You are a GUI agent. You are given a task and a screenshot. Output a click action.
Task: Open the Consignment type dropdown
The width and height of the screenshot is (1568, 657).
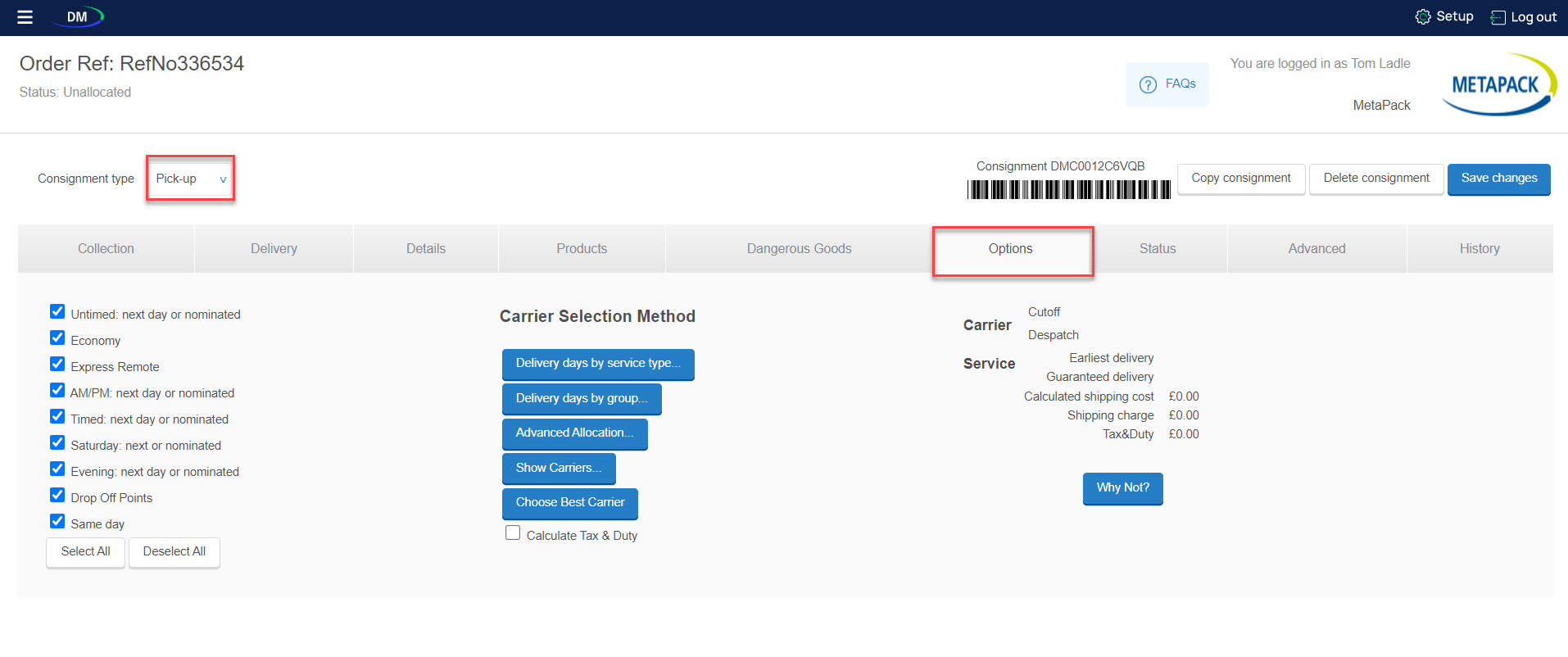tap(190, 179)
